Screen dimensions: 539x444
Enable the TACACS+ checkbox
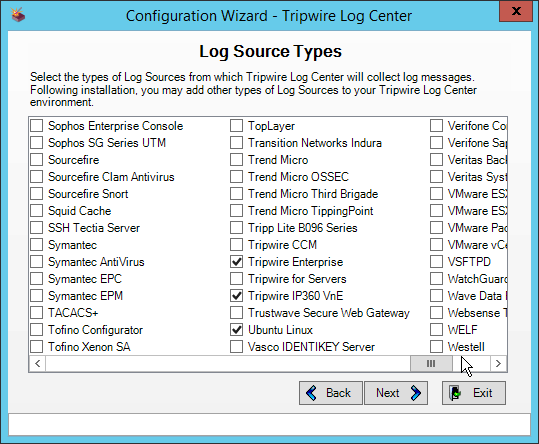pyautogui.click(x=36, y=313)
